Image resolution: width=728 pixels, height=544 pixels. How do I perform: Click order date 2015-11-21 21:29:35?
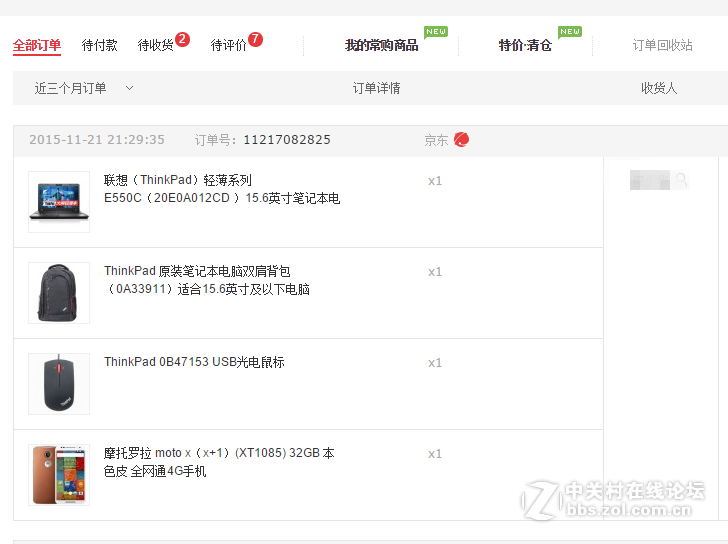pyautogui.click(x=97, y=140)
